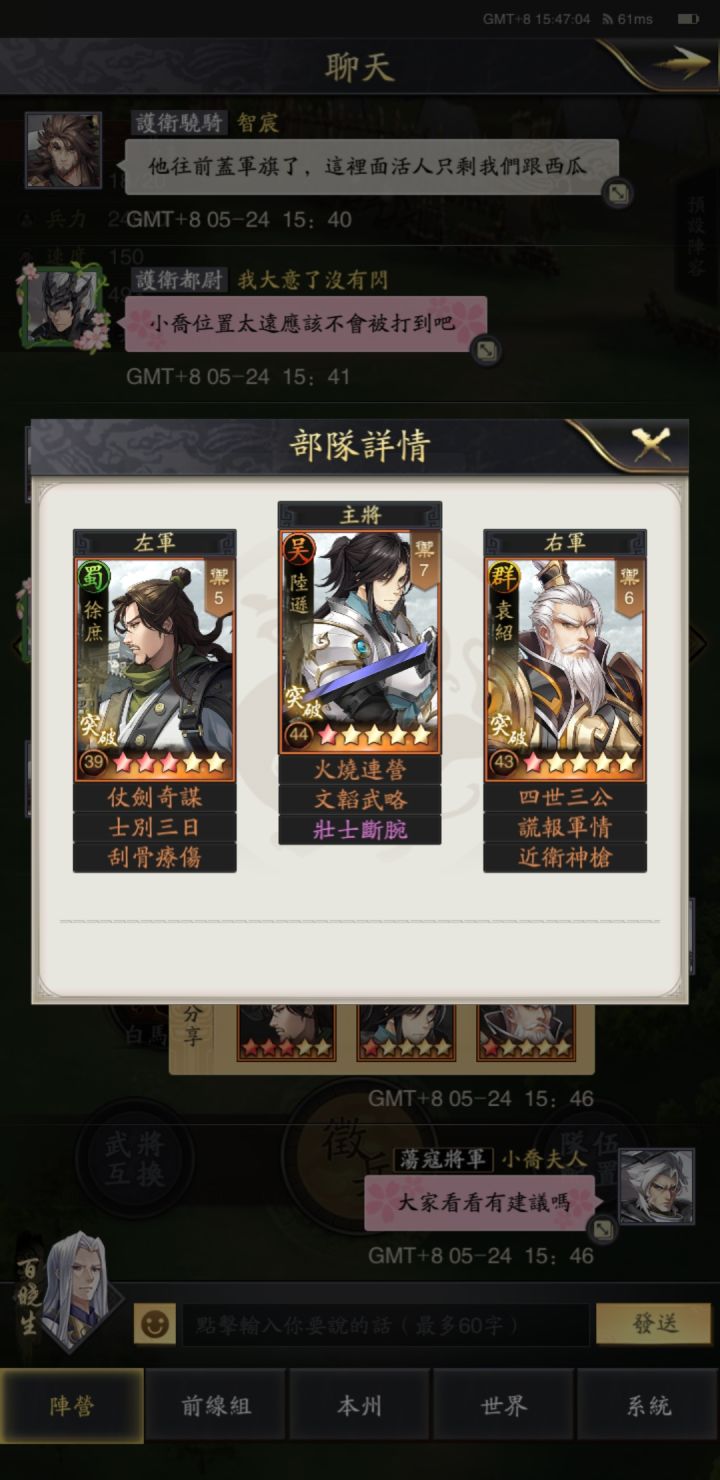The height and width of the screenshot is (1480, 720).
Task: Select the 陸遜 main general card
Action: 359,641
